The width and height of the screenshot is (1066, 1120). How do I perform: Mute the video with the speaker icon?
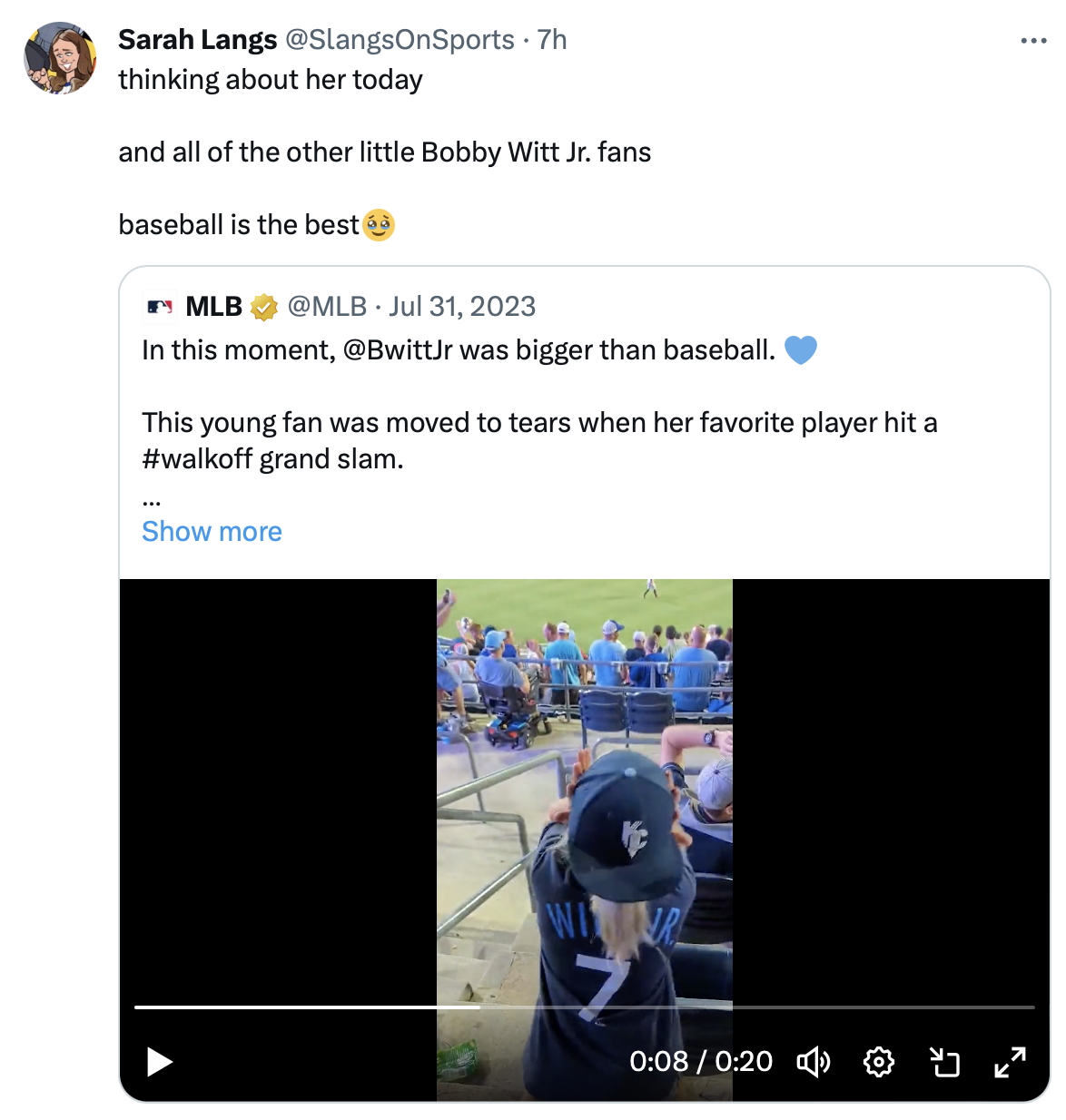(813, 1061)
